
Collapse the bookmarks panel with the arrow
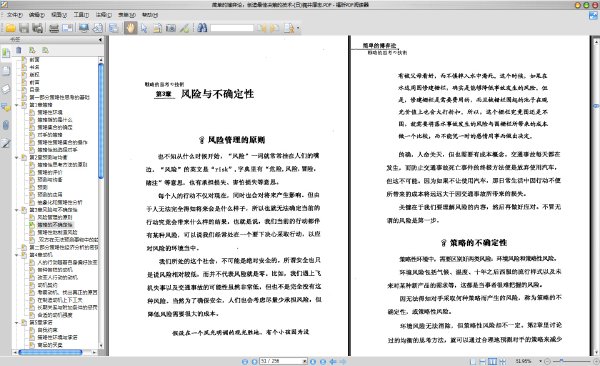click(100, 39)
